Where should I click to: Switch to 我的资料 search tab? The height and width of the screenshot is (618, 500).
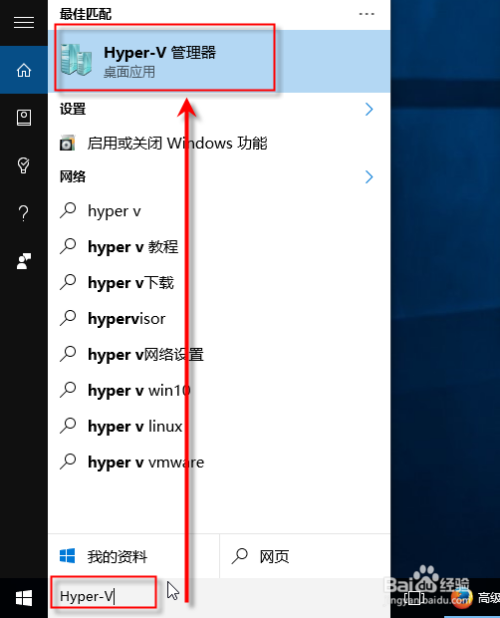(134, 557)
